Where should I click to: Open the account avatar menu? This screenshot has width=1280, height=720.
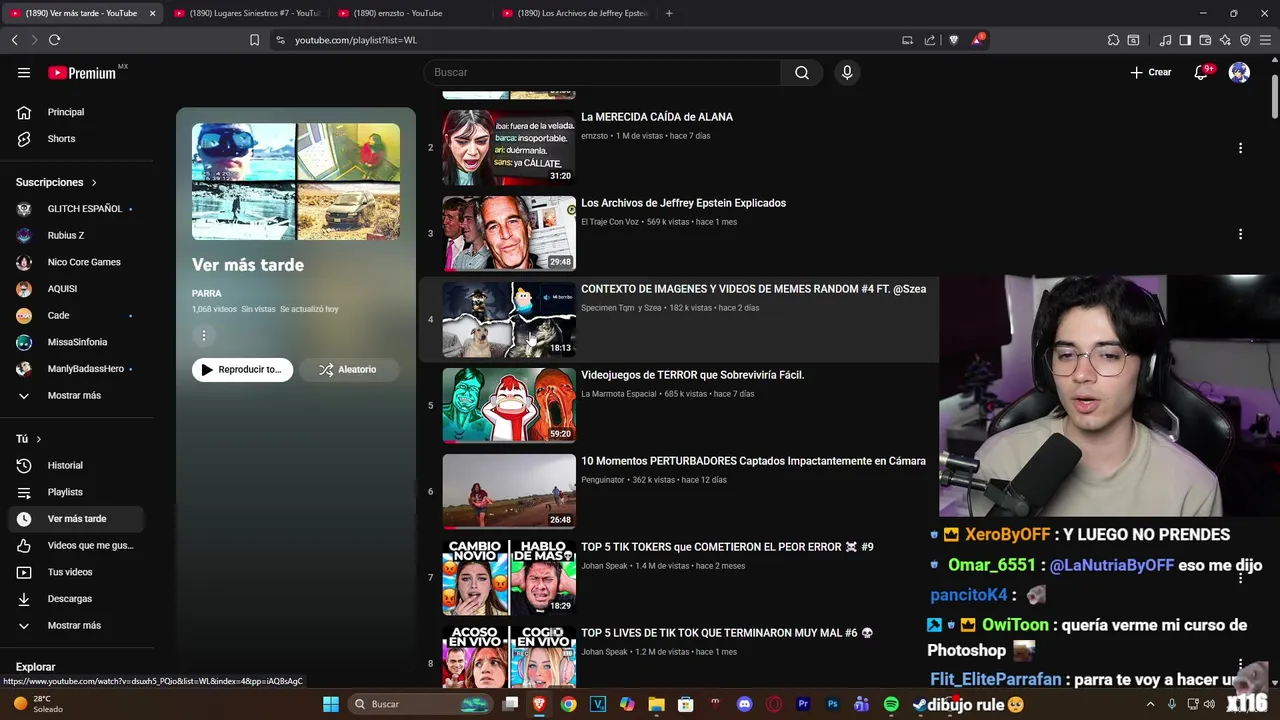tap(1239, 72)
